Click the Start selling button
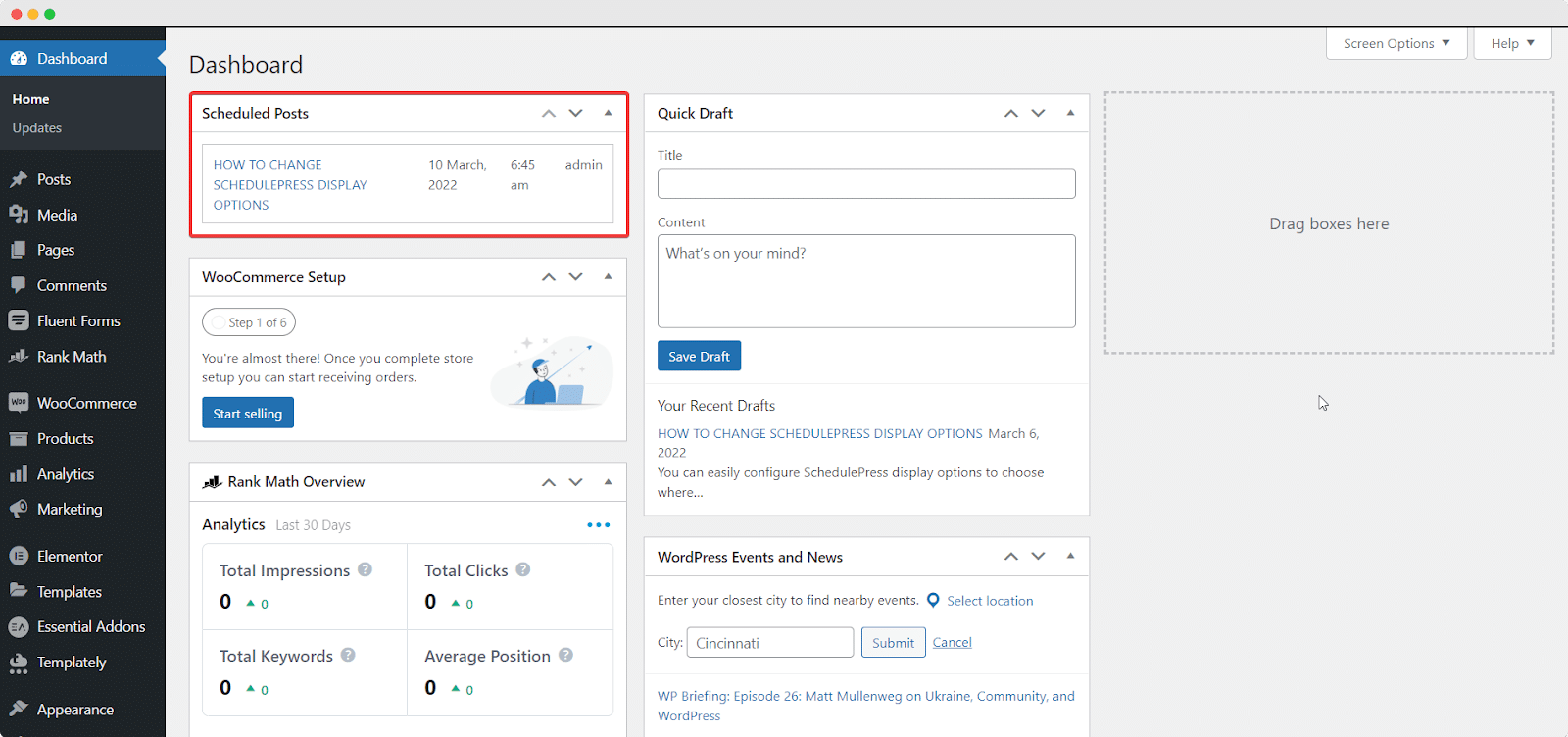1568x737 pixels. [248, 413]
